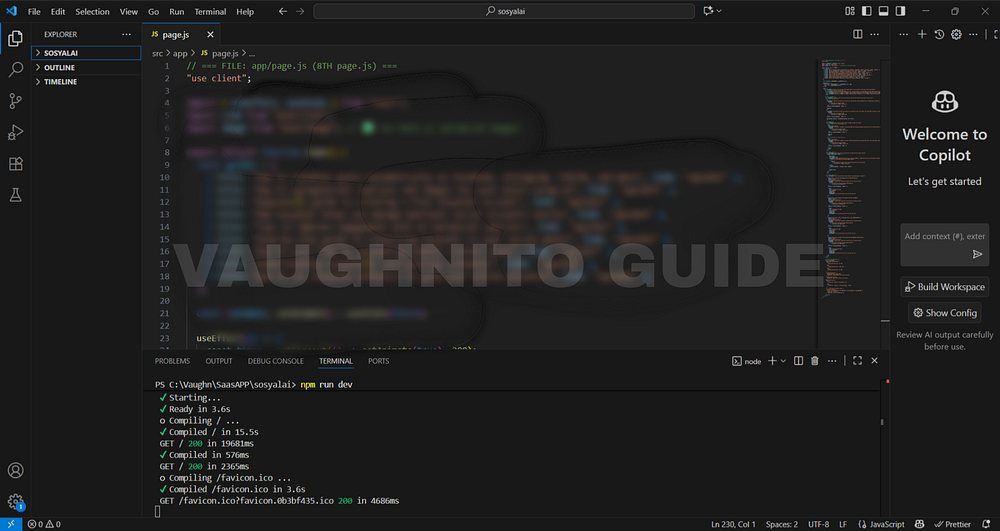The image size is (1000, 531).
Task: Switch to the DEBUG CONSOLE tab
Action: [276, 361]
